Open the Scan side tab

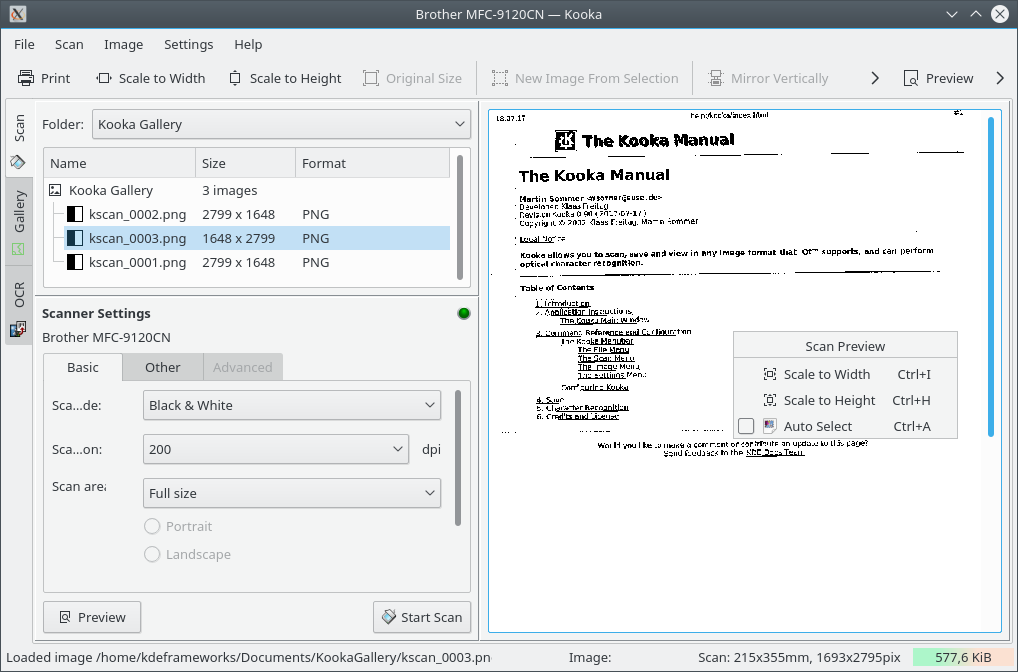pyautogui.click(x=19, y=138)
